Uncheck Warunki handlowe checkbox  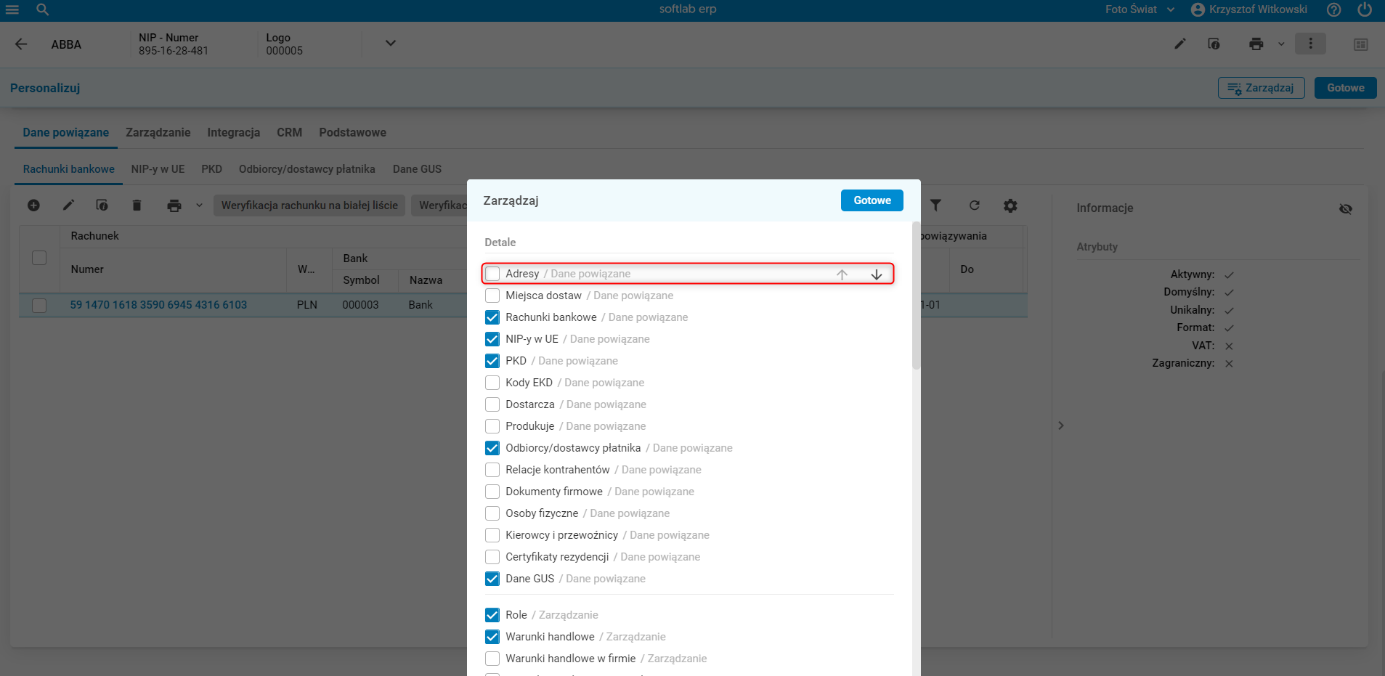tap(492, 636)
